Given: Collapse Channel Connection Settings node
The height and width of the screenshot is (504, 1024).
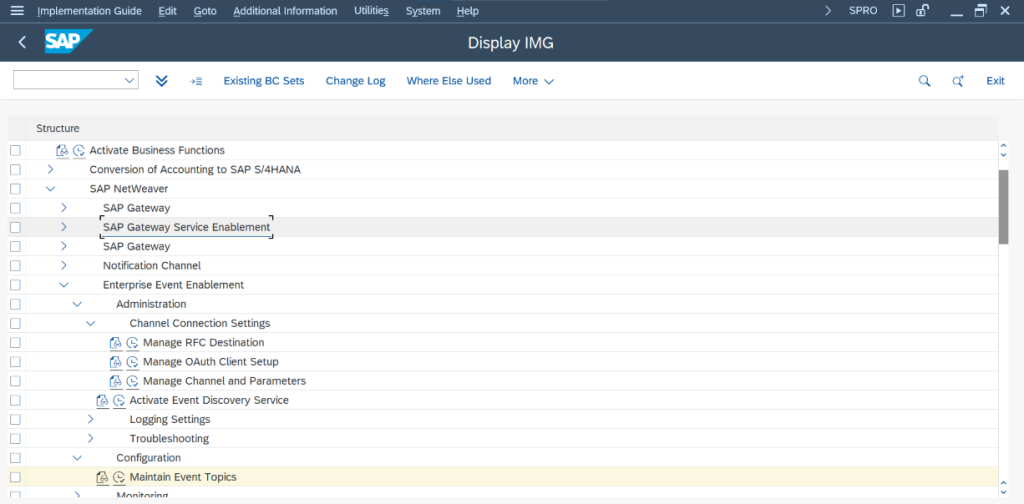Looking at the screenshot, I should [90, 323].
